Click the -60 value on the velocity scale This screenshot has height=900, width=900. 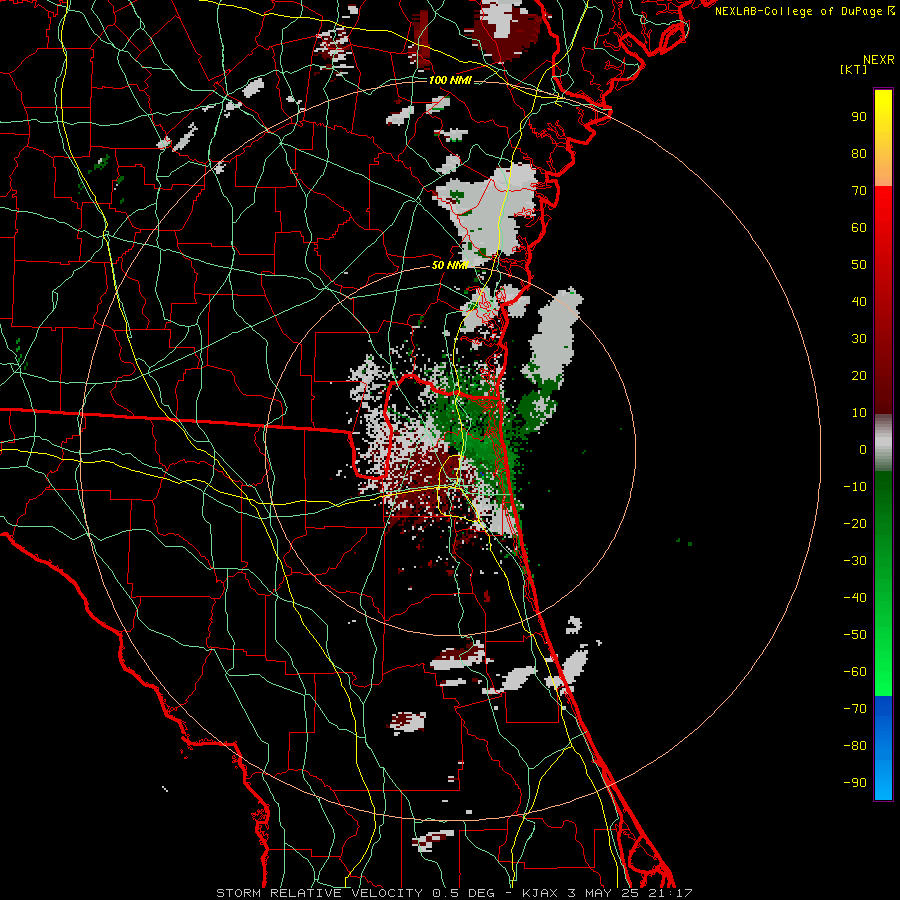click(855, 672)
